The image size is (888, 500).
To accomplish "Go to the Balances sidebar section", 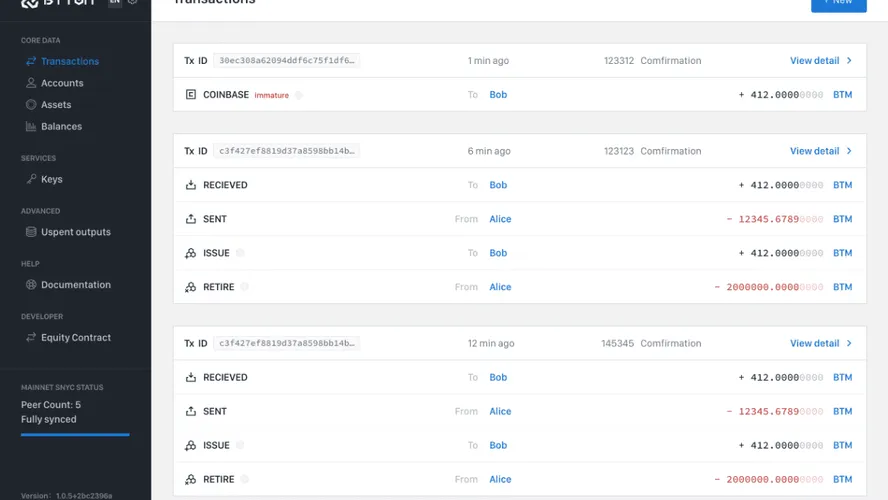I will (61, 127).
